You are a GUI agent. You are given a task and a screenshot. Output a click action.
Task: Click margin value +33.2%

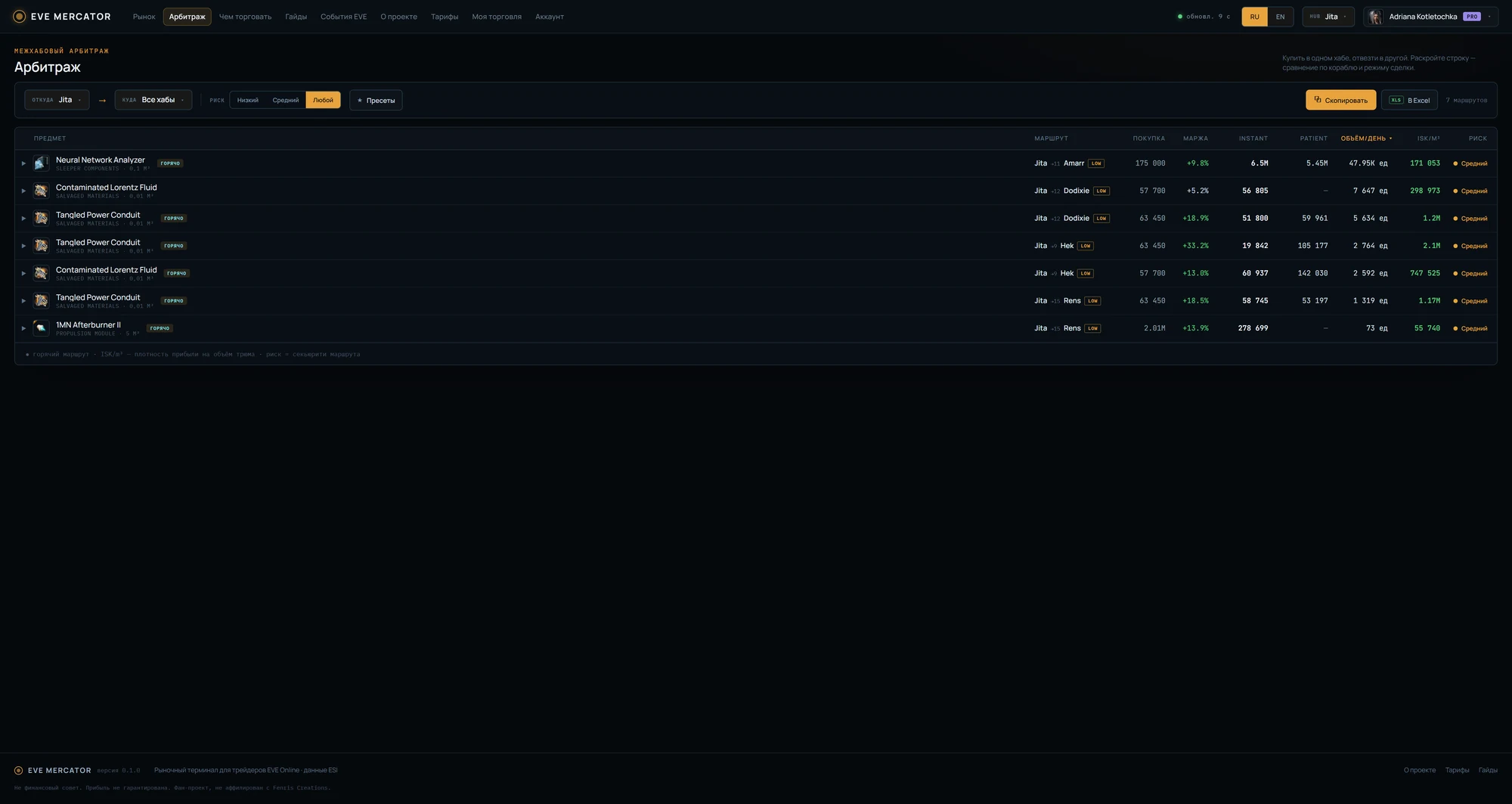(x=1195, y=246)
